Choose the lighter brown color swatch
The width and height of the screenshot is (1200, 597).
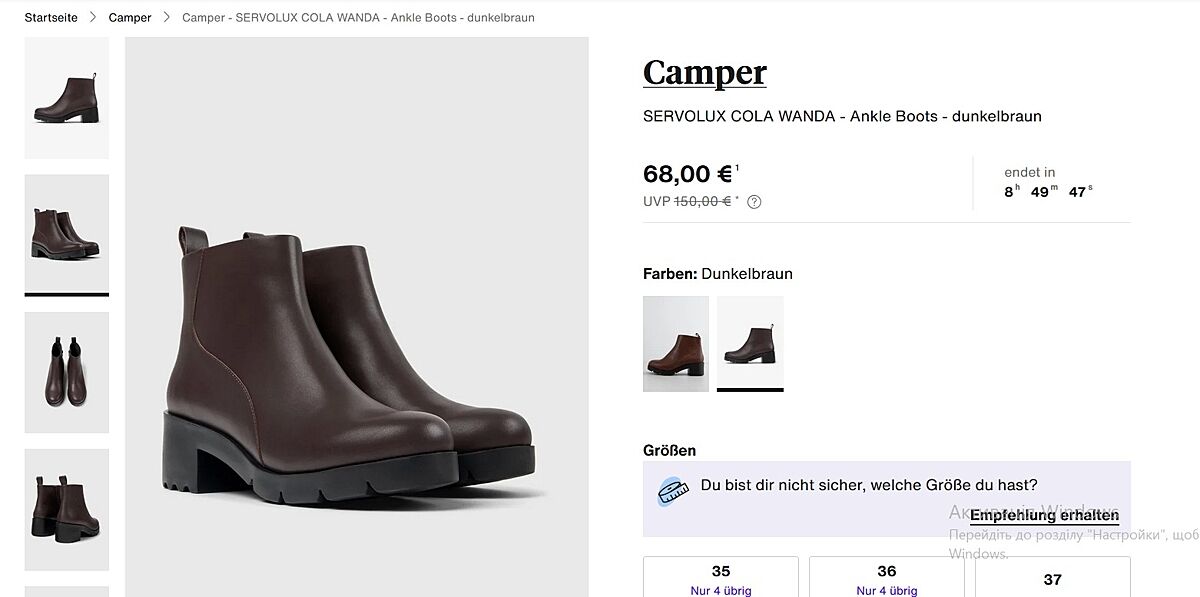coord(675,343)
